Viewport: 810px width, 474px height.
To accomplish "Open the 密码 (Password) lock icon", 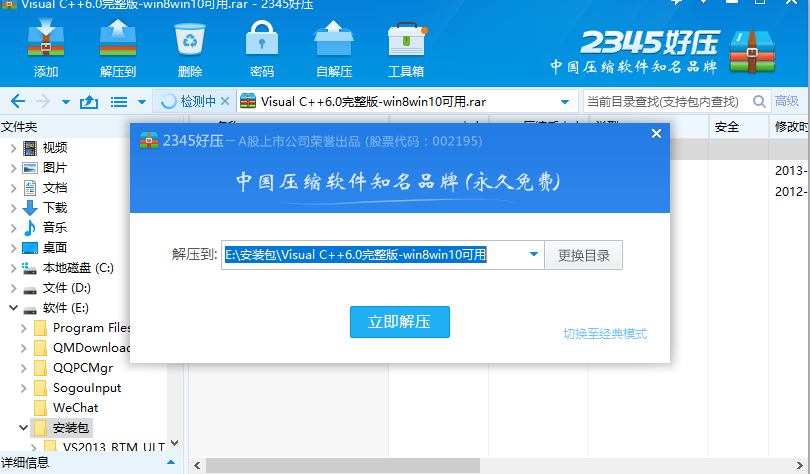I will tap(262, 48).
